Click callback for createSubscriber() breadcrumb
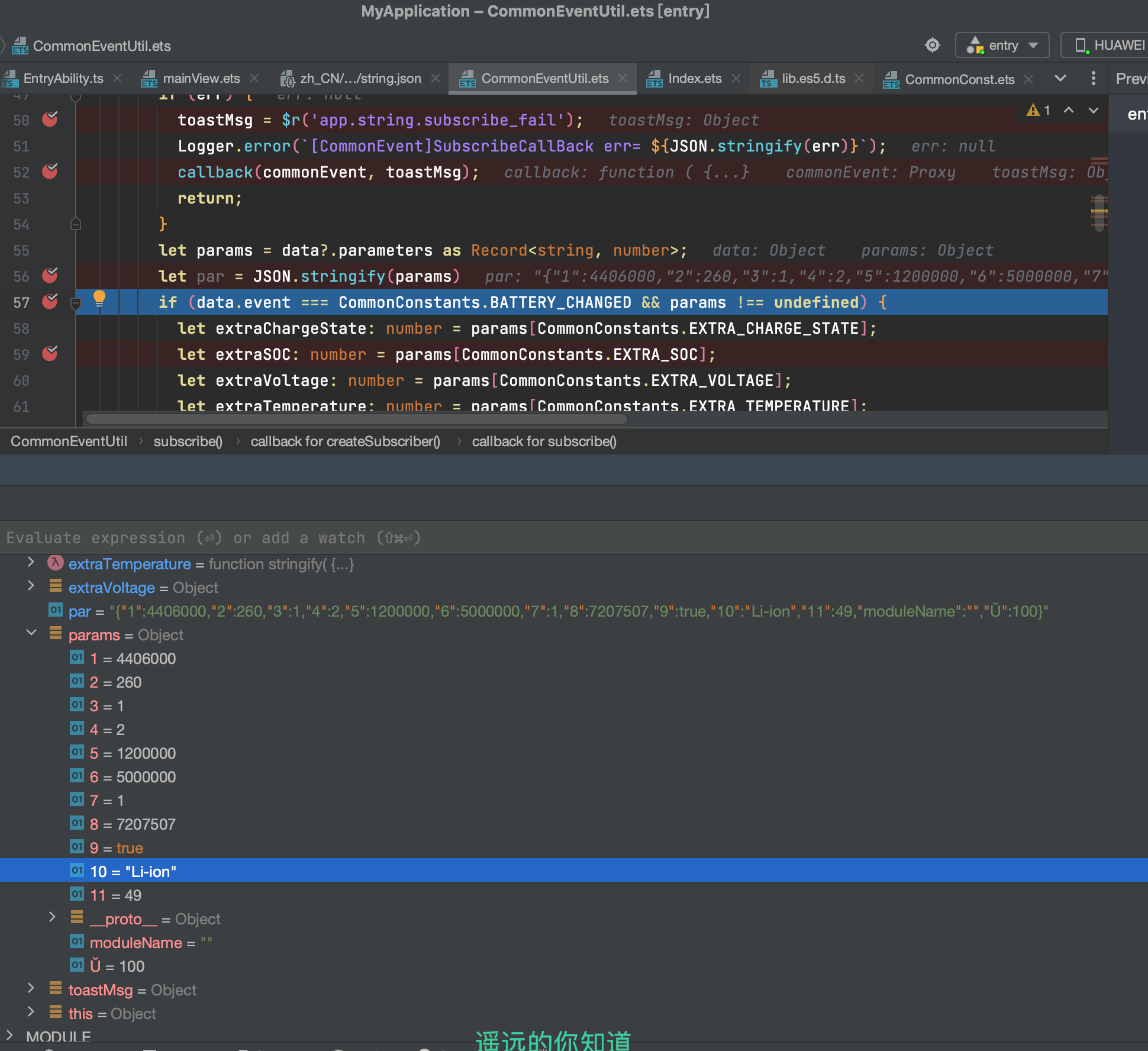 coord(346,441)
